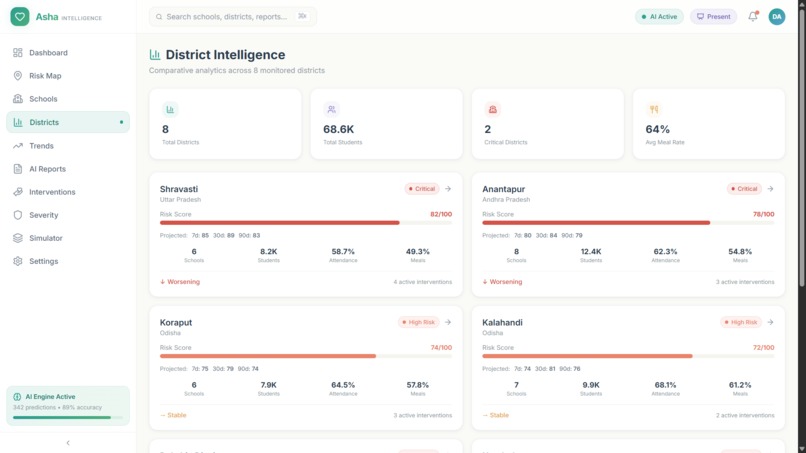The height and width of the screenshot is (453, 806).
Task: Click the Settings gear icon
Action: [17, 261]
